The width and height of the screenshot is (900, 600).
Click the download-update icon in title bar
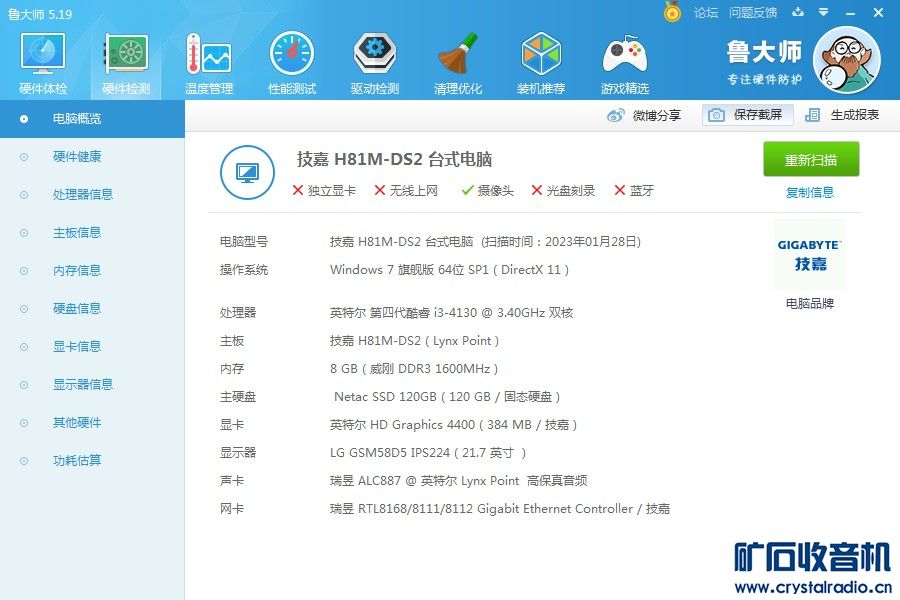tap(798, 12)
